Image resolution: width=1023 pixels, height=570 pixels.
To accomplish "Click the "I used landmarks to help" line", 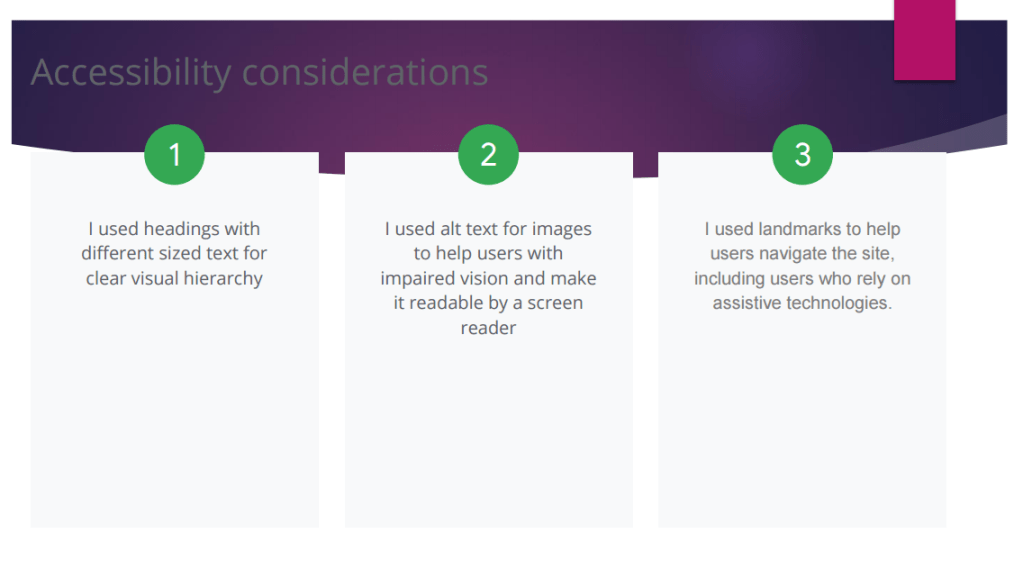I will (x=802, y=229).
